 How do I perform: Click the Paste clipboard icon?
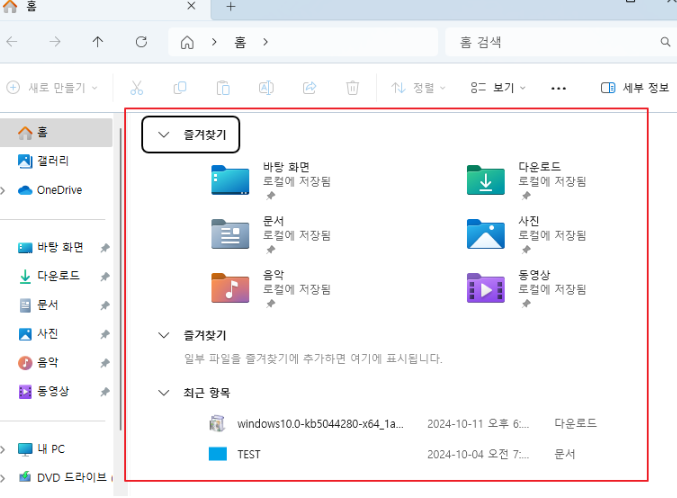point(223,88)
